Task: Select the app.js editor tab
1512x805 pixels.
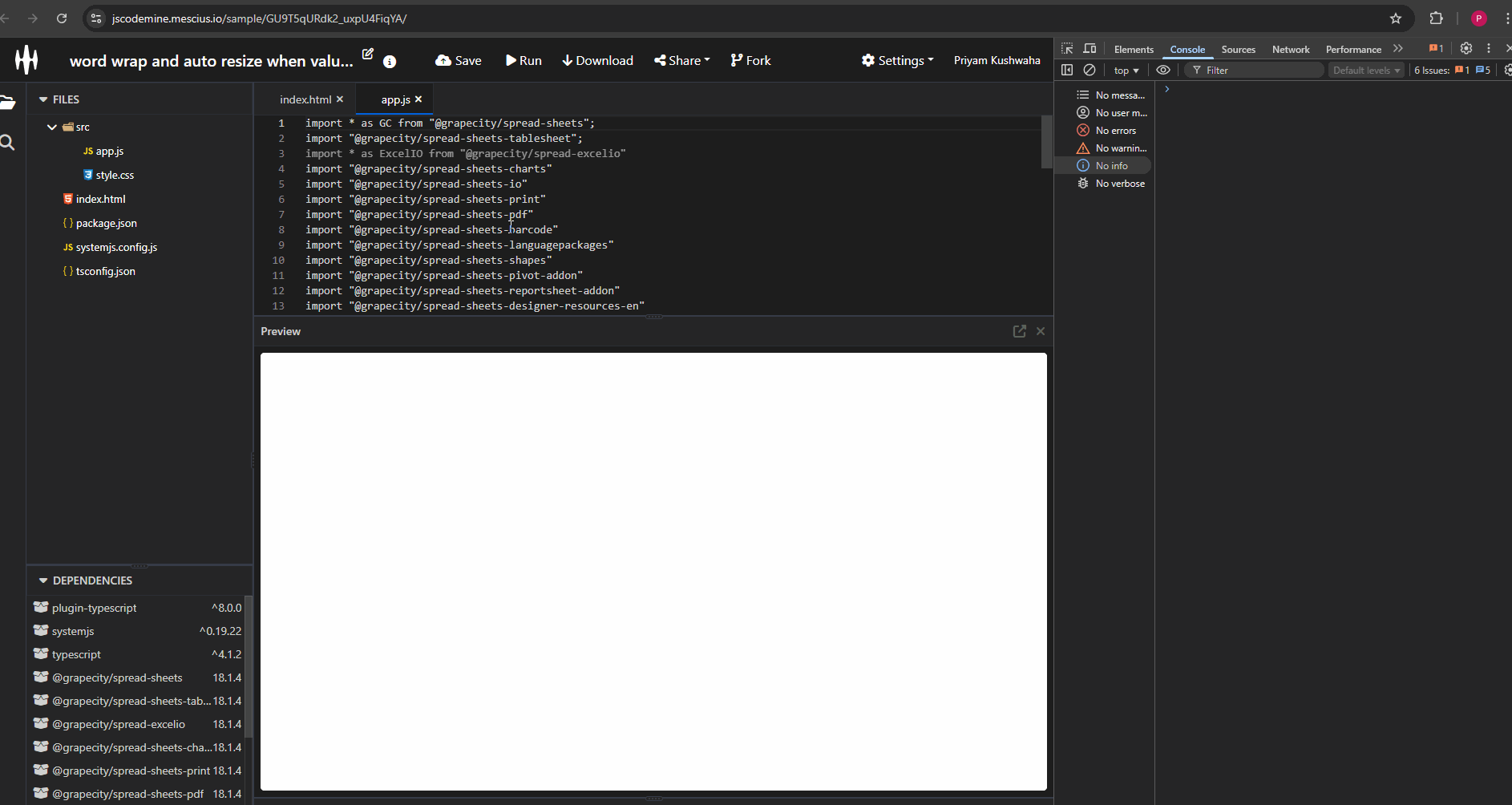Action: tap(395, 99)
